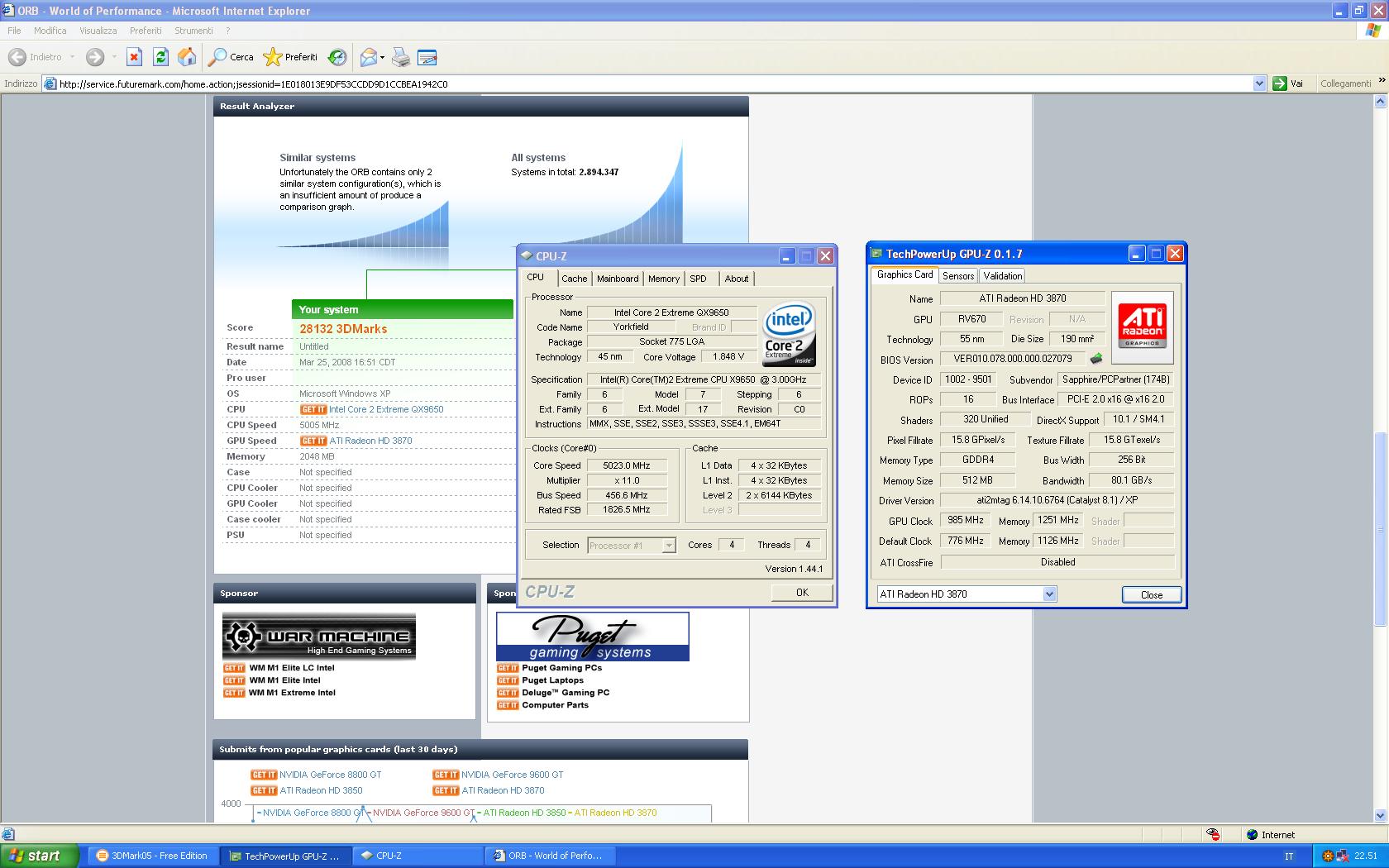Click the BIOS save chip icon in GPU-Z

tap(1096, 359)
